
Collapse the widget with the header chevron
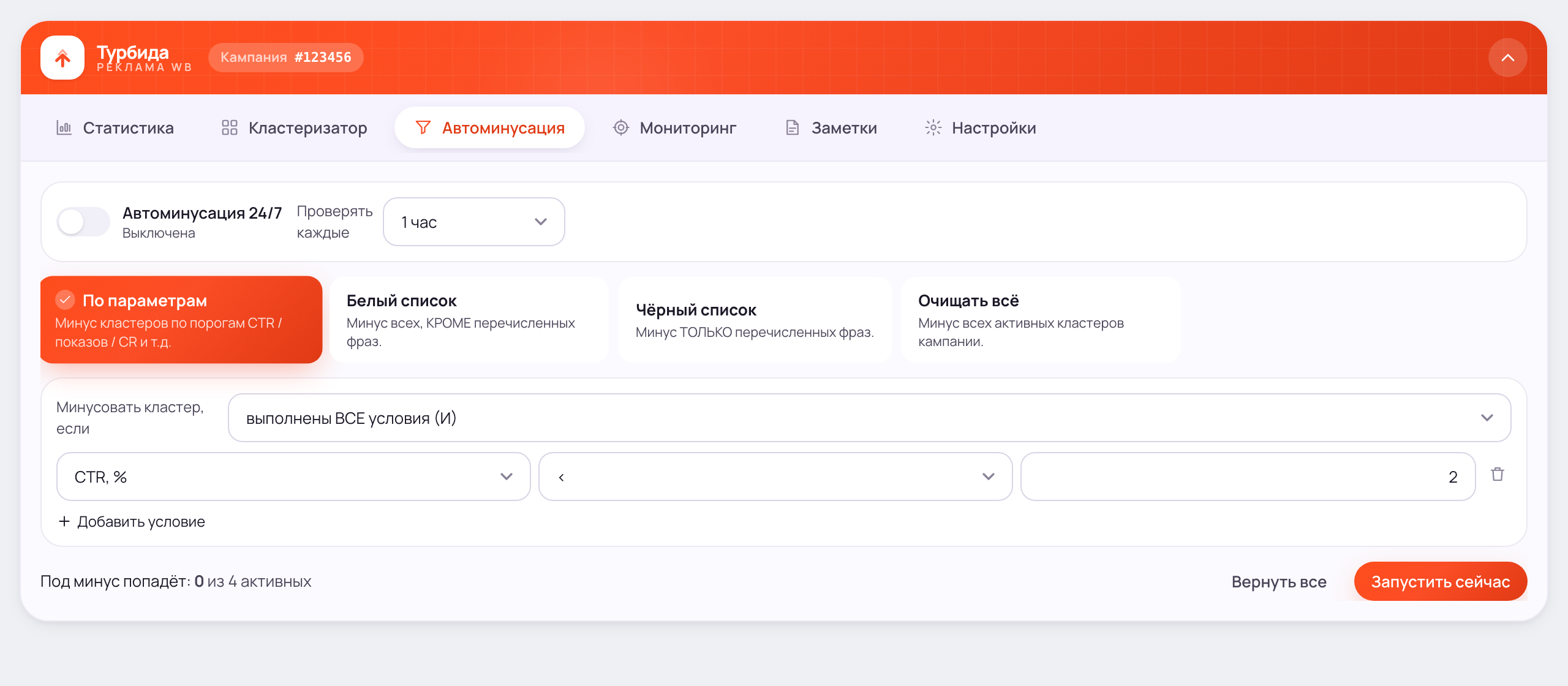point(1507,58)
